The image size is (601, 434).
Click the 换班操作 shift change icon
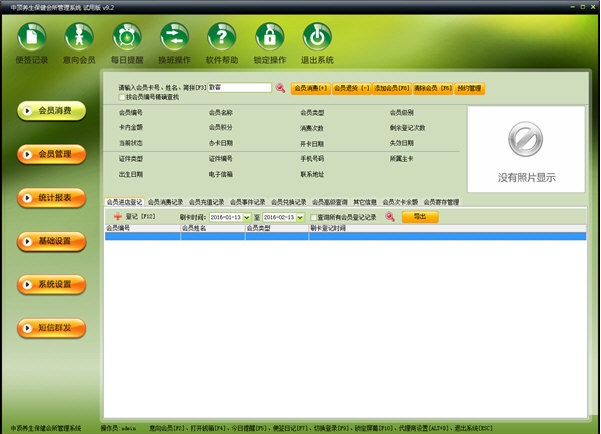coord(174,37)
